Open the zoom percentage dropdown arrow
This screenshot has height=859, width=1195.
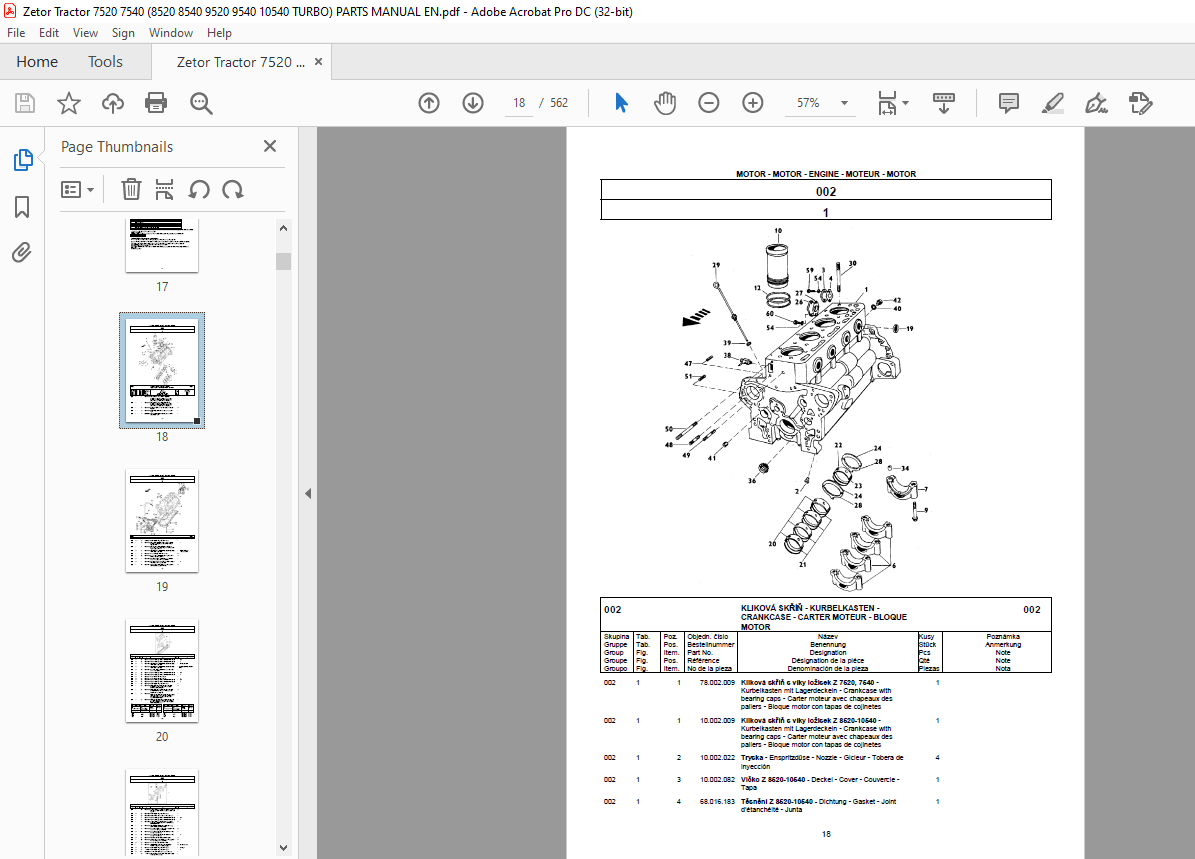pyautogui.click(x=844, y=103)
